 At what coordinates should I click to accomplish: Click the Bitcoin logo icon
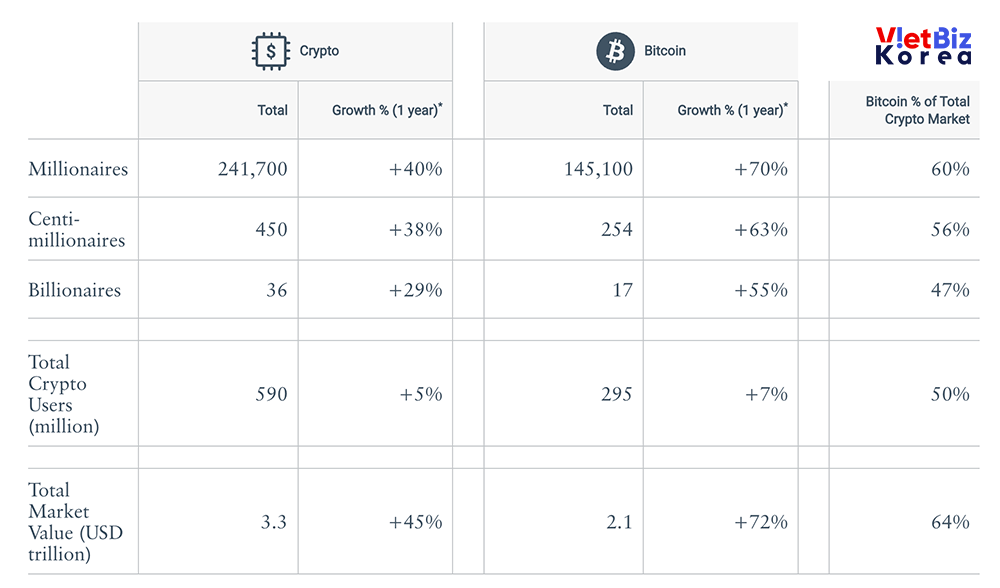615,51
